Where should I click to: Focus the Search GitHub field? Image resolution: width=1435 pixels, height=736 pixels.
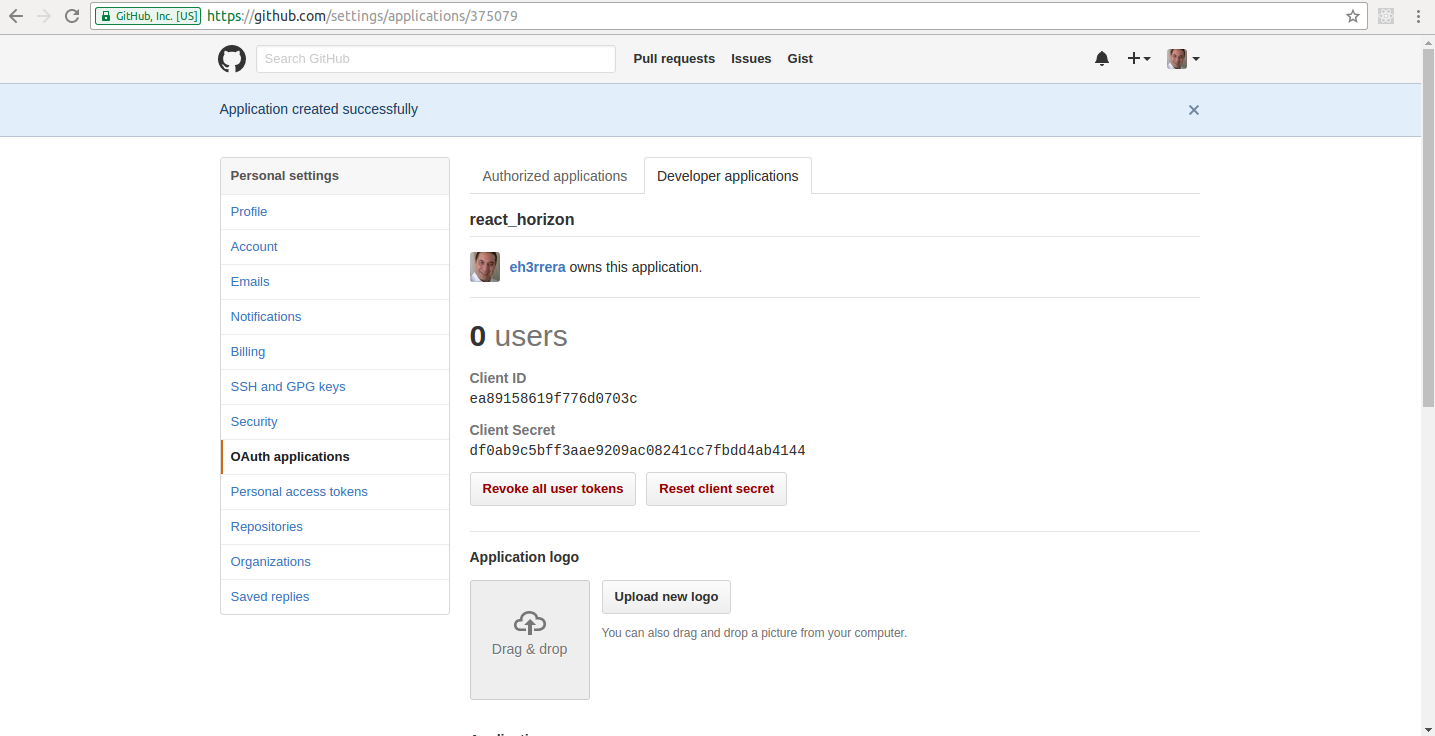pos(436,59)
